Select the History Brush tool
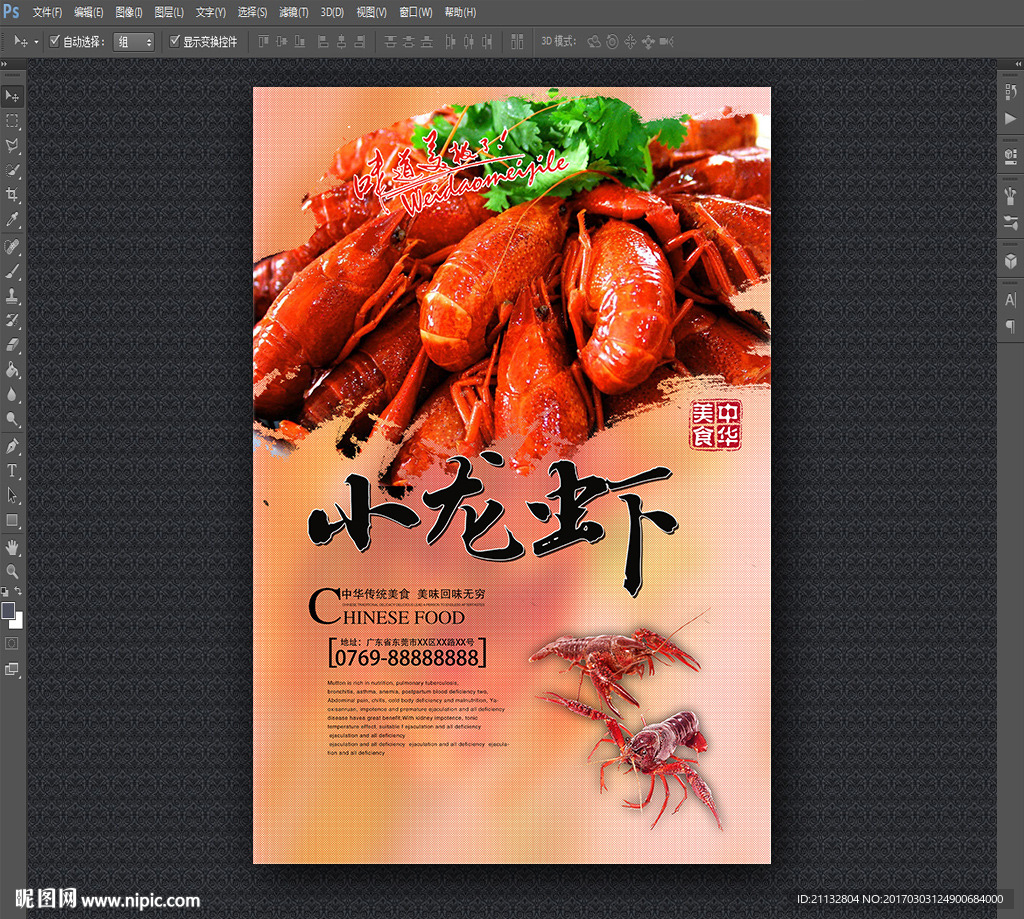Screen dimensions: 1024x919 [x=12, y=320]
